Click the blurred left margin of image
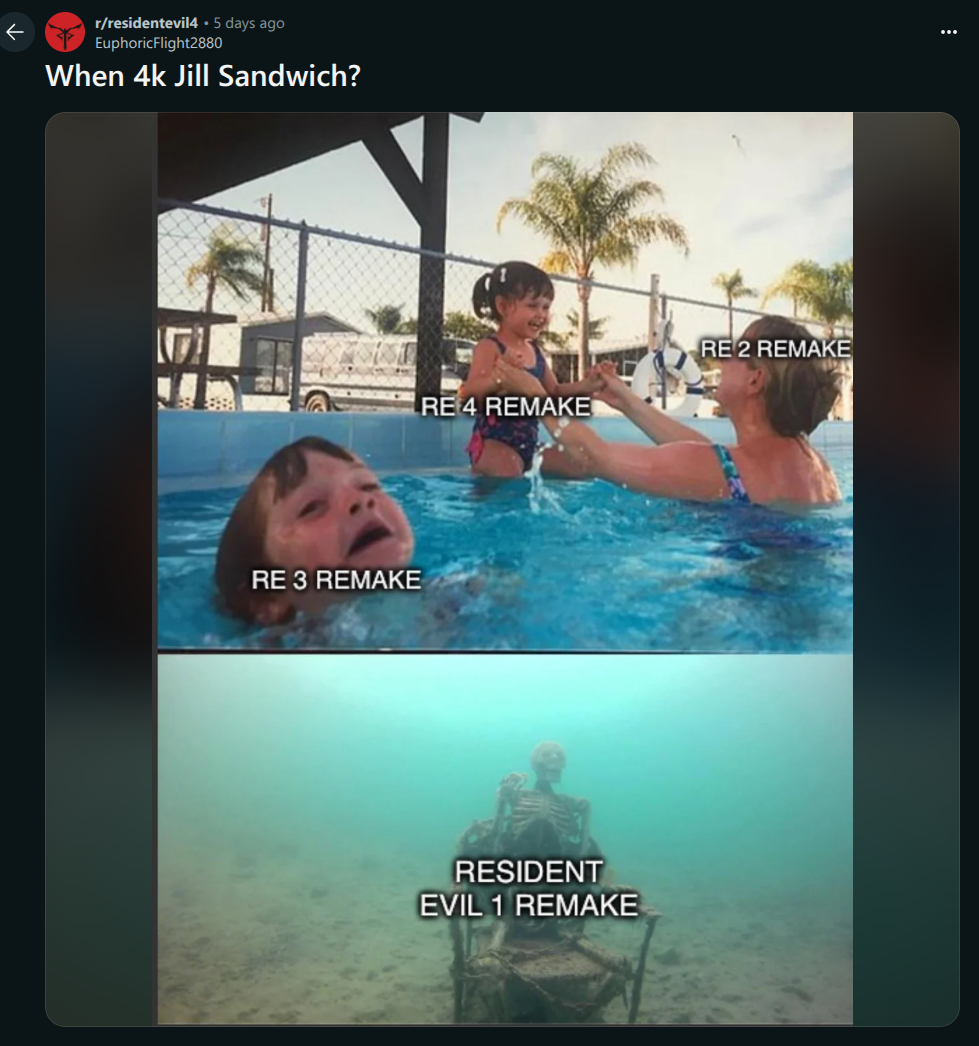 (101, 568)
